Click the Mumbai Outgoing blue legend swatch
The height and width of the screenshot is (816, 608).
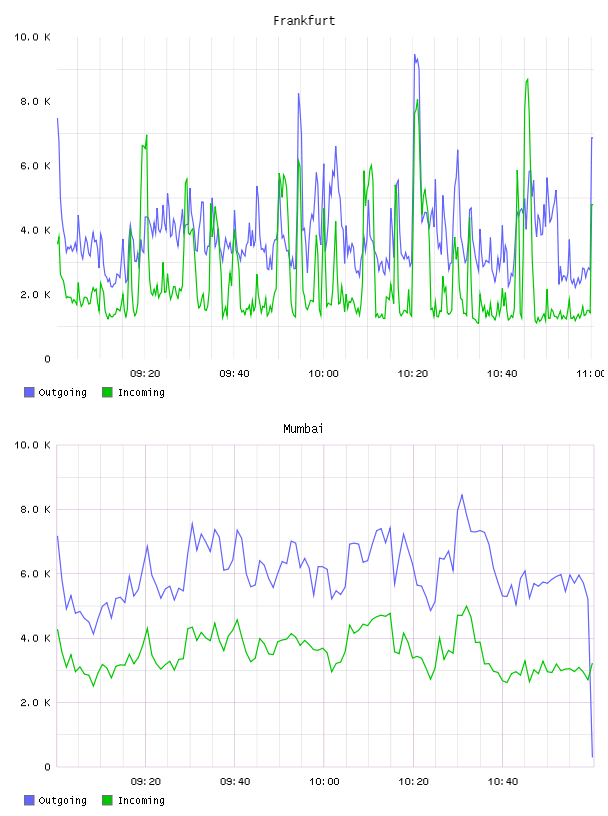click(x=29, y=800)
